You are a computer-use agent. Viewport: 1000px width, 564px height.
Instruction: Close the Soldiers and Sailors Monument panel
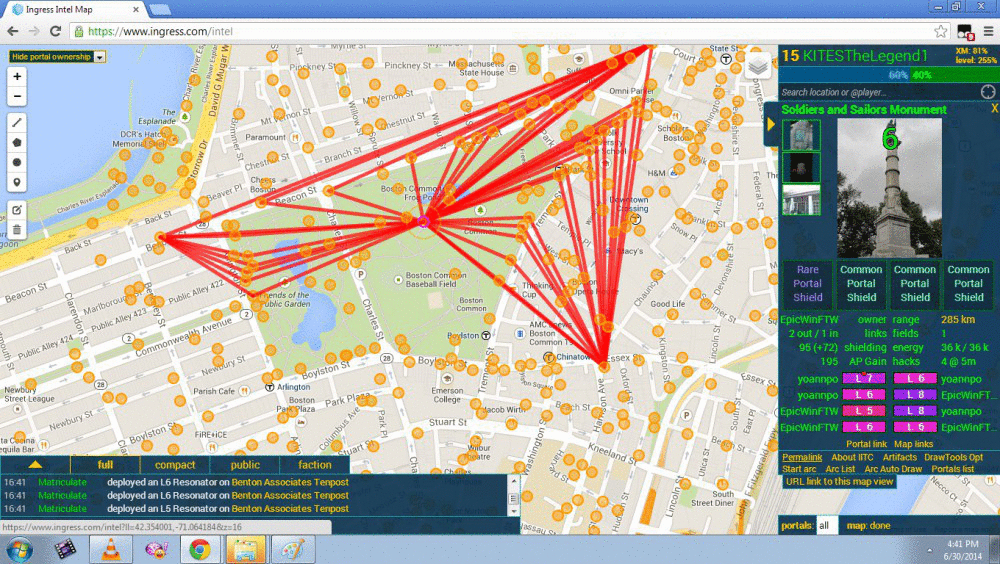point(993,109)
